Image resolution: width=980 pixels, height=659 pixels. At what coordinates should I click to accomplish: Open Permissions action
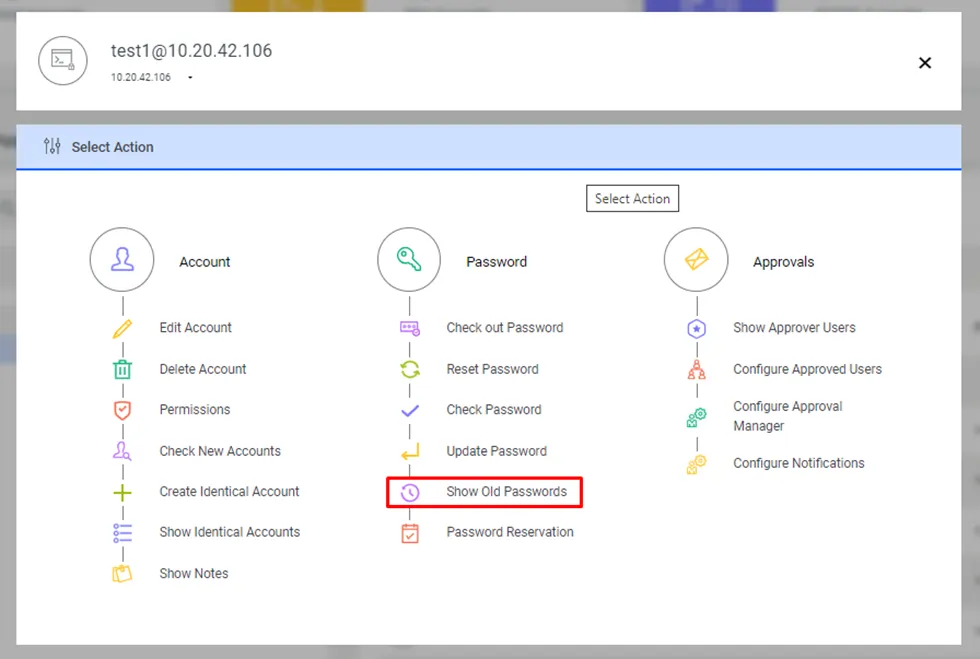(x=195, y=410)
